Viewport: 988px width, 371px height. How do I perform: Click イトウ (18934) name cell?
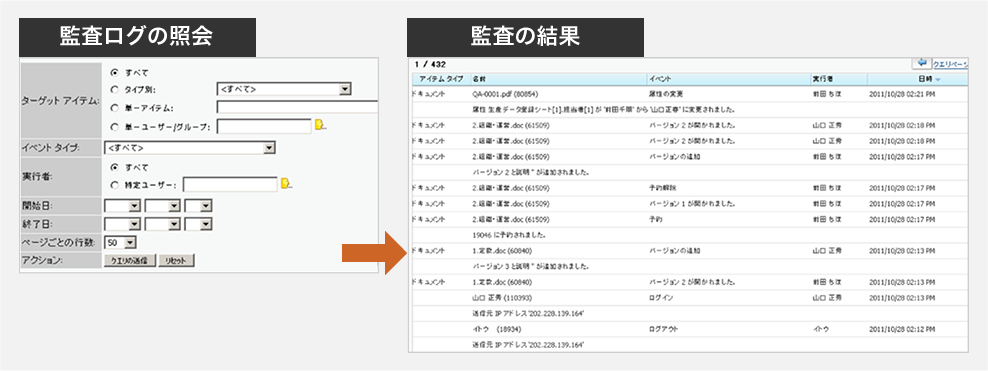[497, 329]
